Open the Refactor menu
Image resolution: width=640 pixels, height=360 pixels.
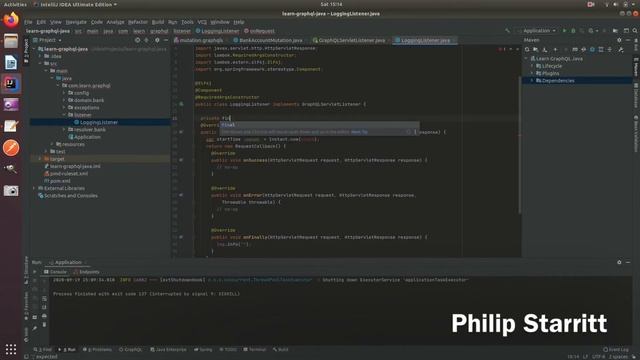coord(138,22)
